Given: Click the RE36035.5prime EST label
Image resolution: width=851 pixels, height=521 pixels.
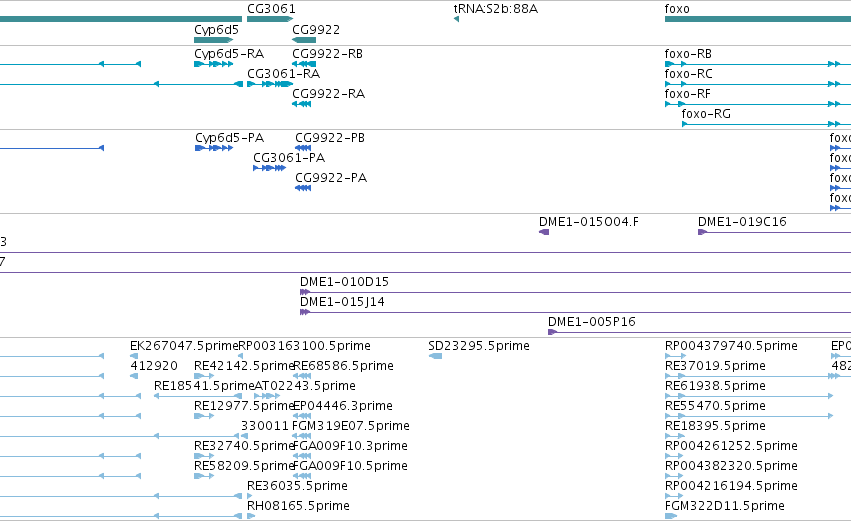Looking at the screenshot, I should point(297,487).
